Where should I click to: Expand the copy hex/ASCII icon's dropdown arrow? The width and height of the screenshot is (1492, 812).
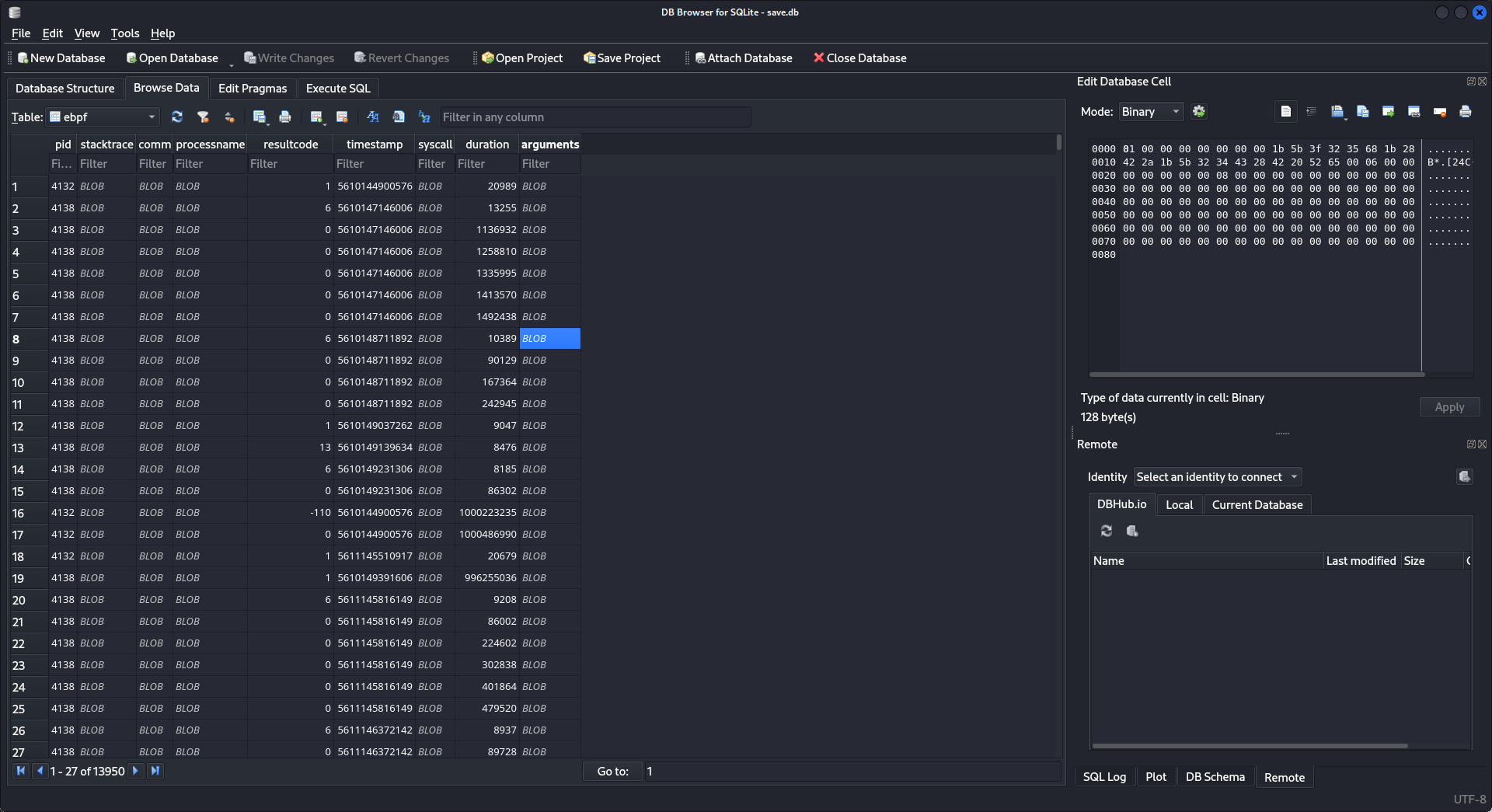coord(1346,117)
